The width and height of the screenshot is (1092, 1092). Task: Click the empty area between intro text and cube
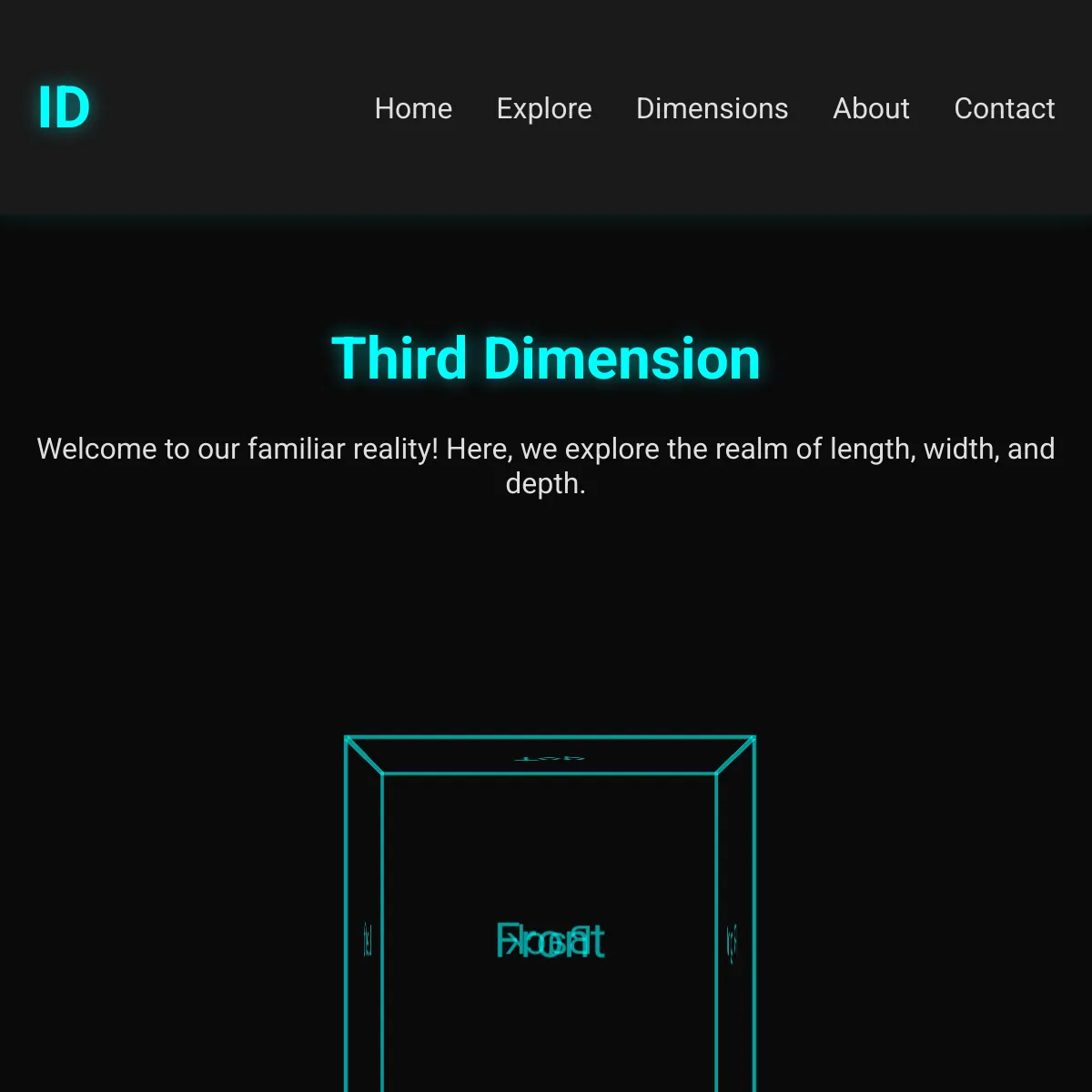[546, 610]
